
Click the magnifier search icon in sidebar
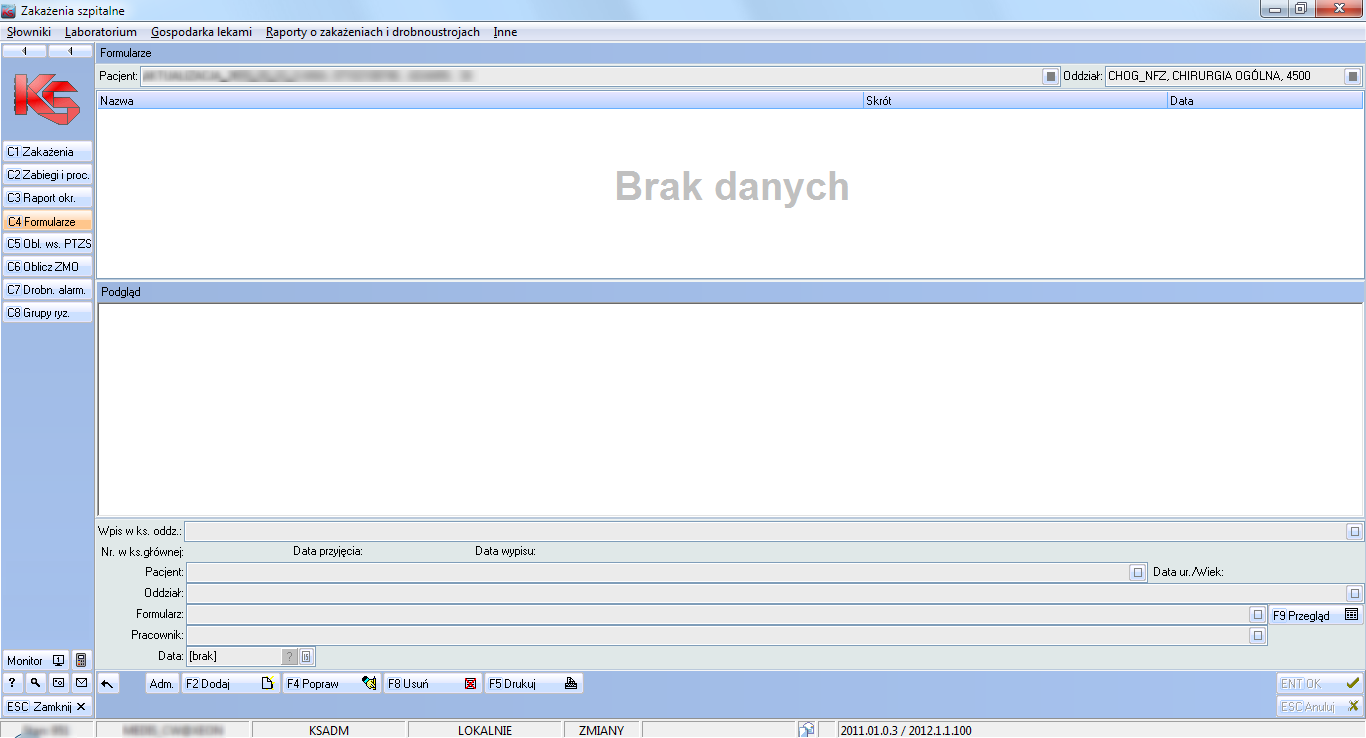tap(35, 683)
